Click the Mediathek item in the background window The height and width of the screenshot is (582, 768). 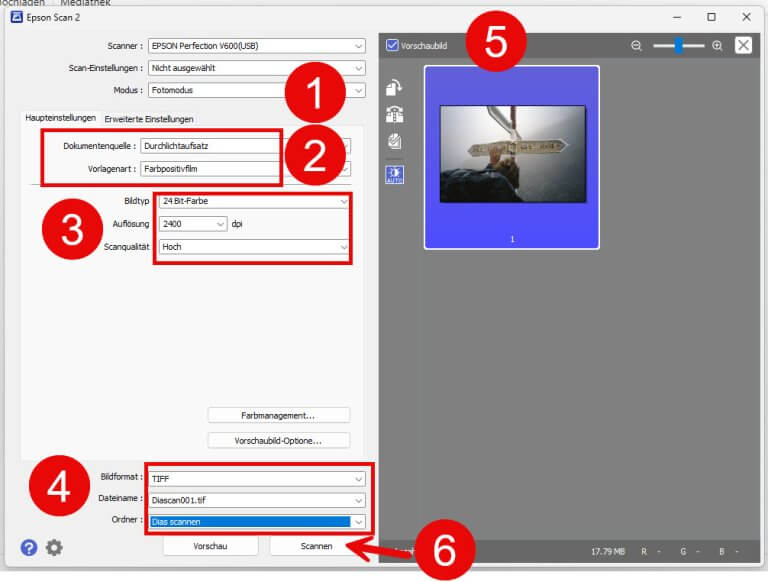pos(85,3)
